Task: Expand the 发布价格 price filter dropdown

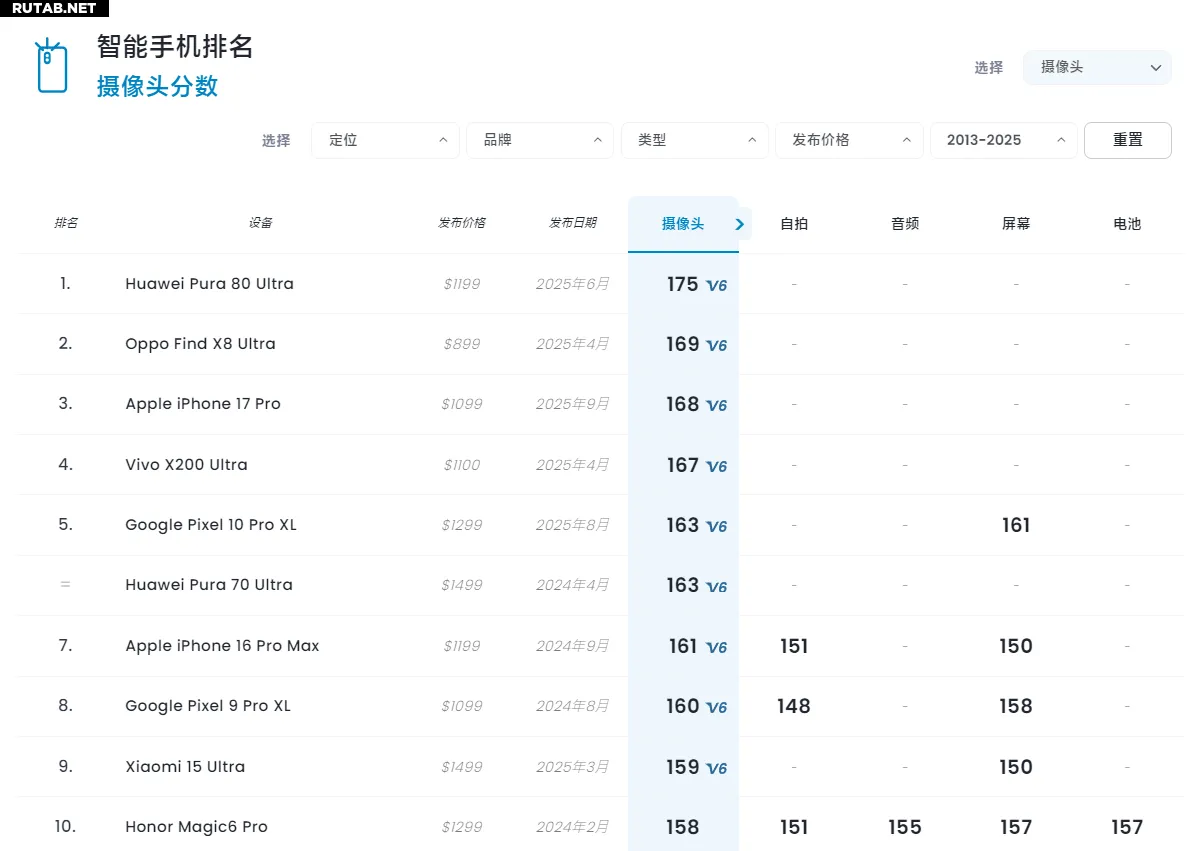Action: (x=849, y=140)
